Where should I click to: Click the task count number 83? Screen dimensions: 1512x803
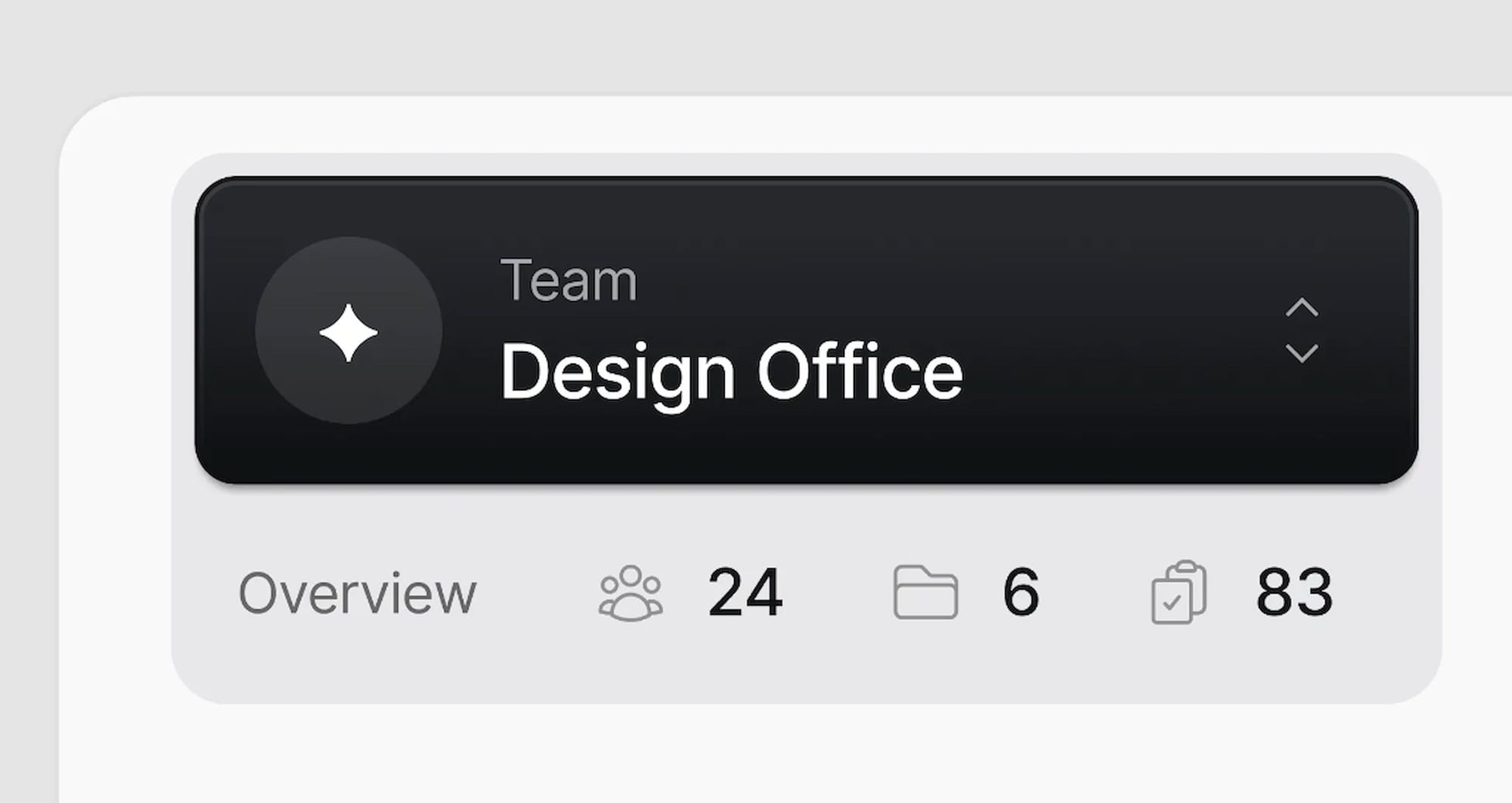(1294, 593)
